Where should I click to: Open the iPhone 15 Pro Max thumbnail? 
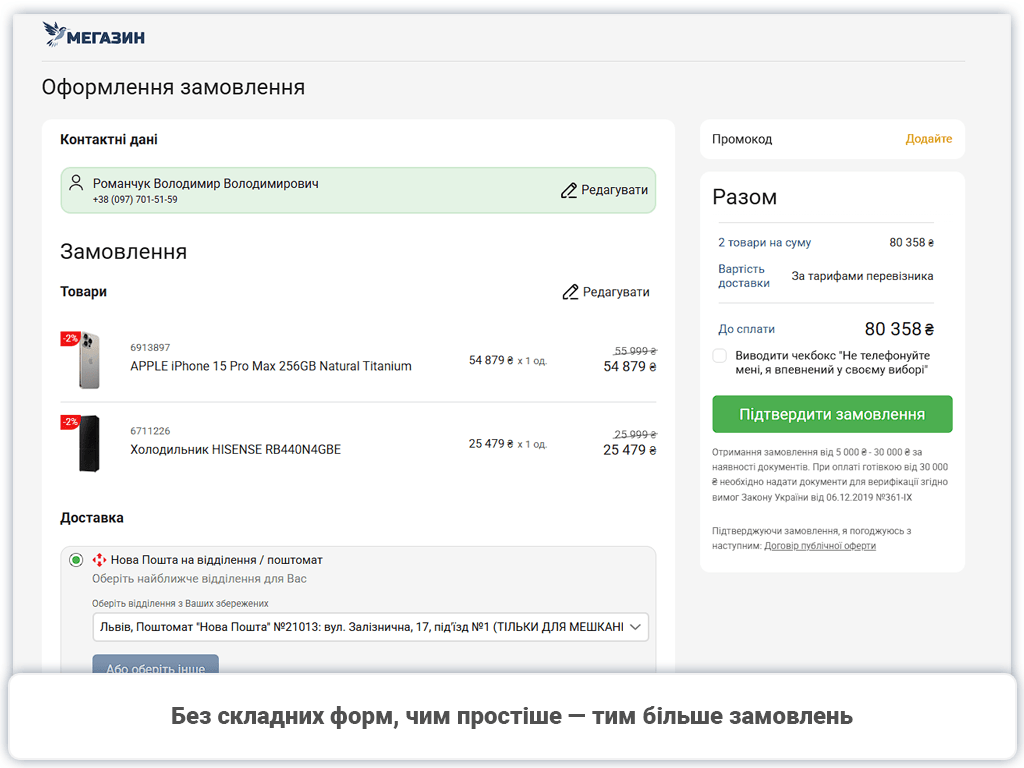(89, 360)
